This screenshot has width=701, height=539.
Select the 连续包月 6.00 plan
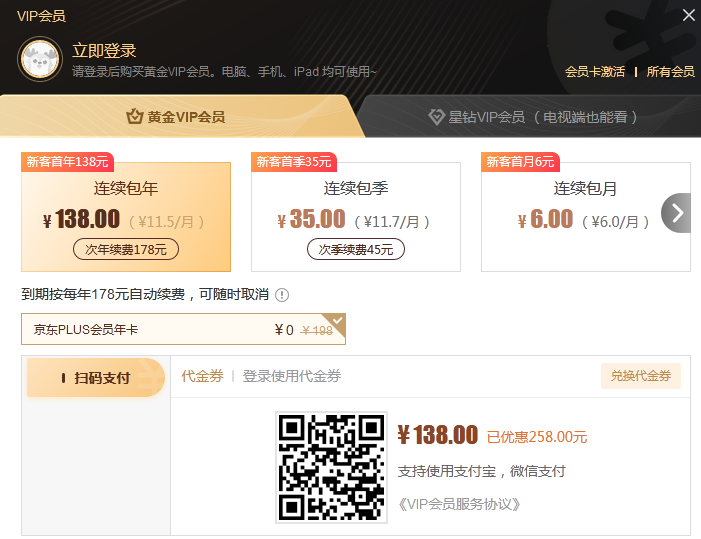pos(586,217)
